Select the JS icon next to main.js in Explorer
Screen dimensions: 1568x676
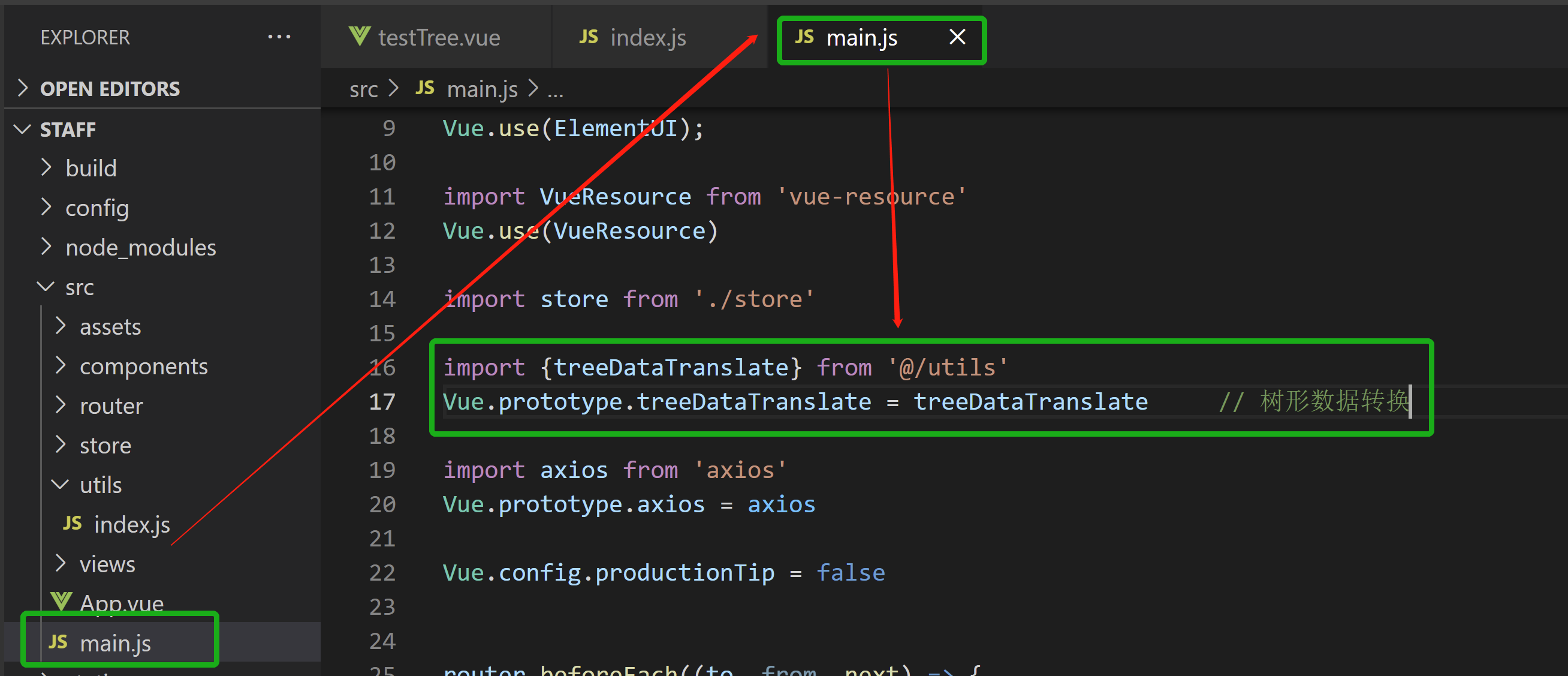click(x=59, y=642)
